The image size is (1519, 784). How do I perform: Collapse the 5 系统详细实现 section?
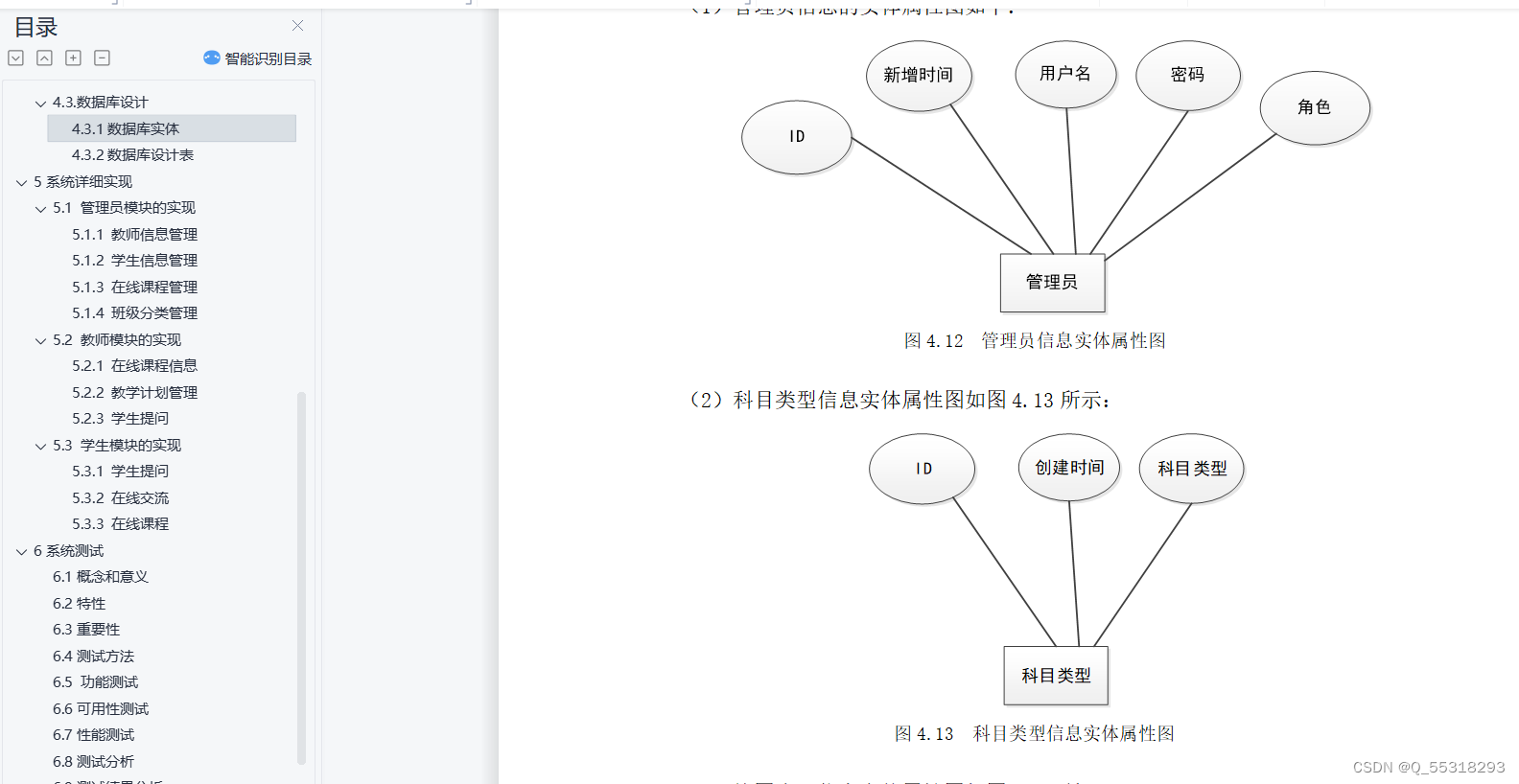[x=21, y=182]
